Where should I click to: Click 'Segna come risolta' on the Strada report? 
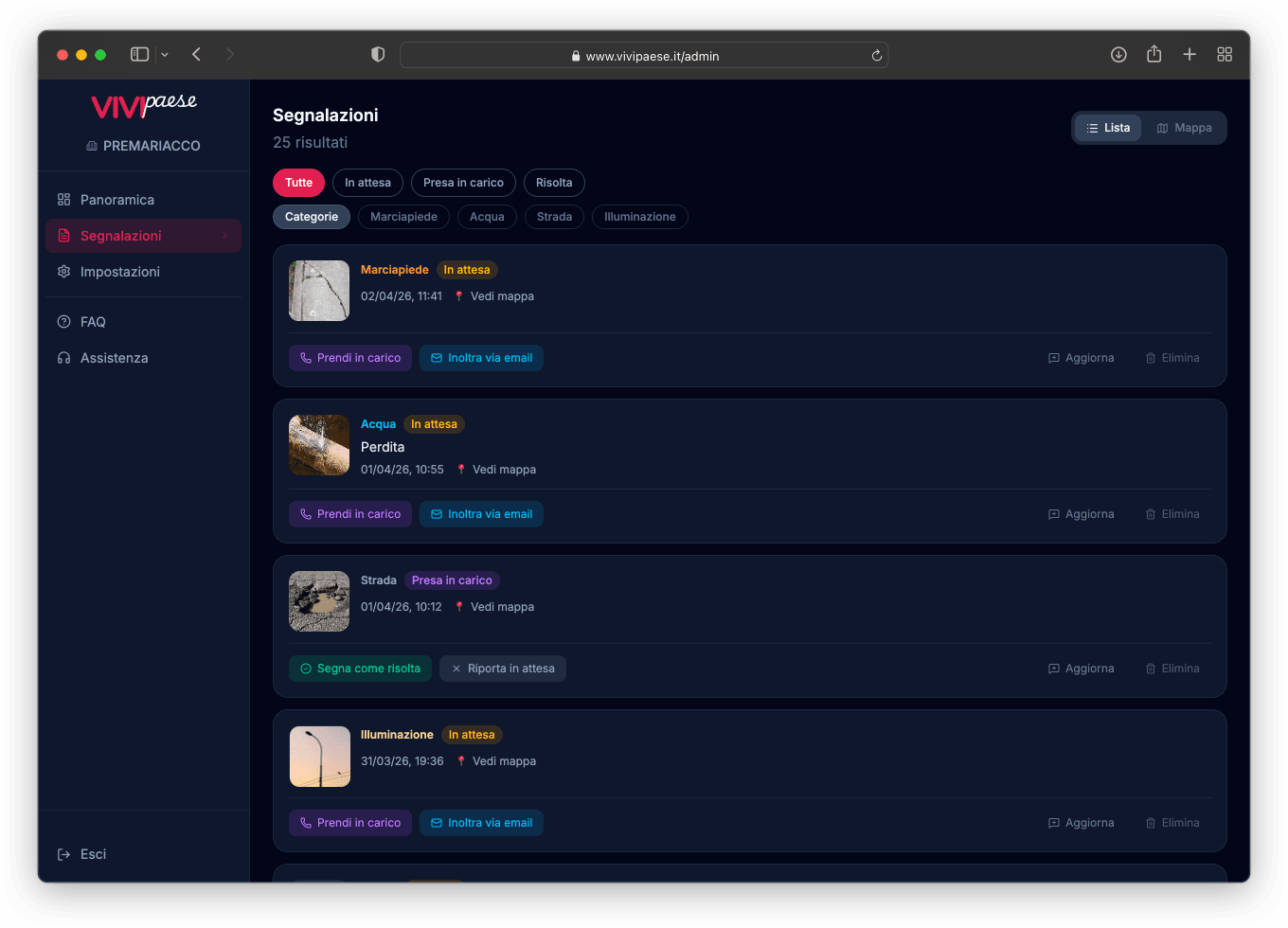pos(360,668)
